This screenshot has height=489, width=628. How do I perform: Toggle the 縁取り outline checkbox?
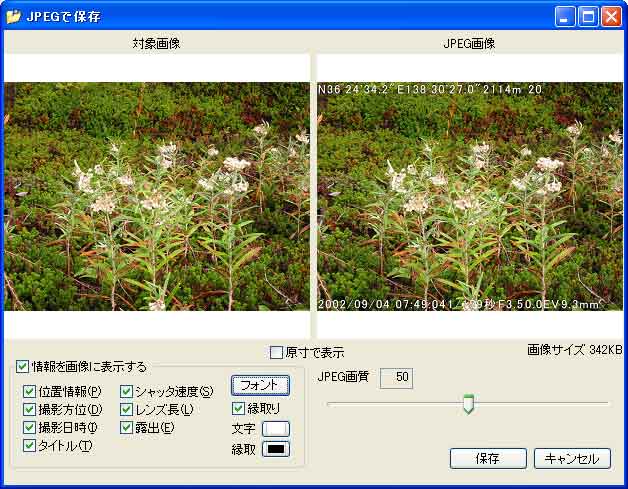(238, 408)
